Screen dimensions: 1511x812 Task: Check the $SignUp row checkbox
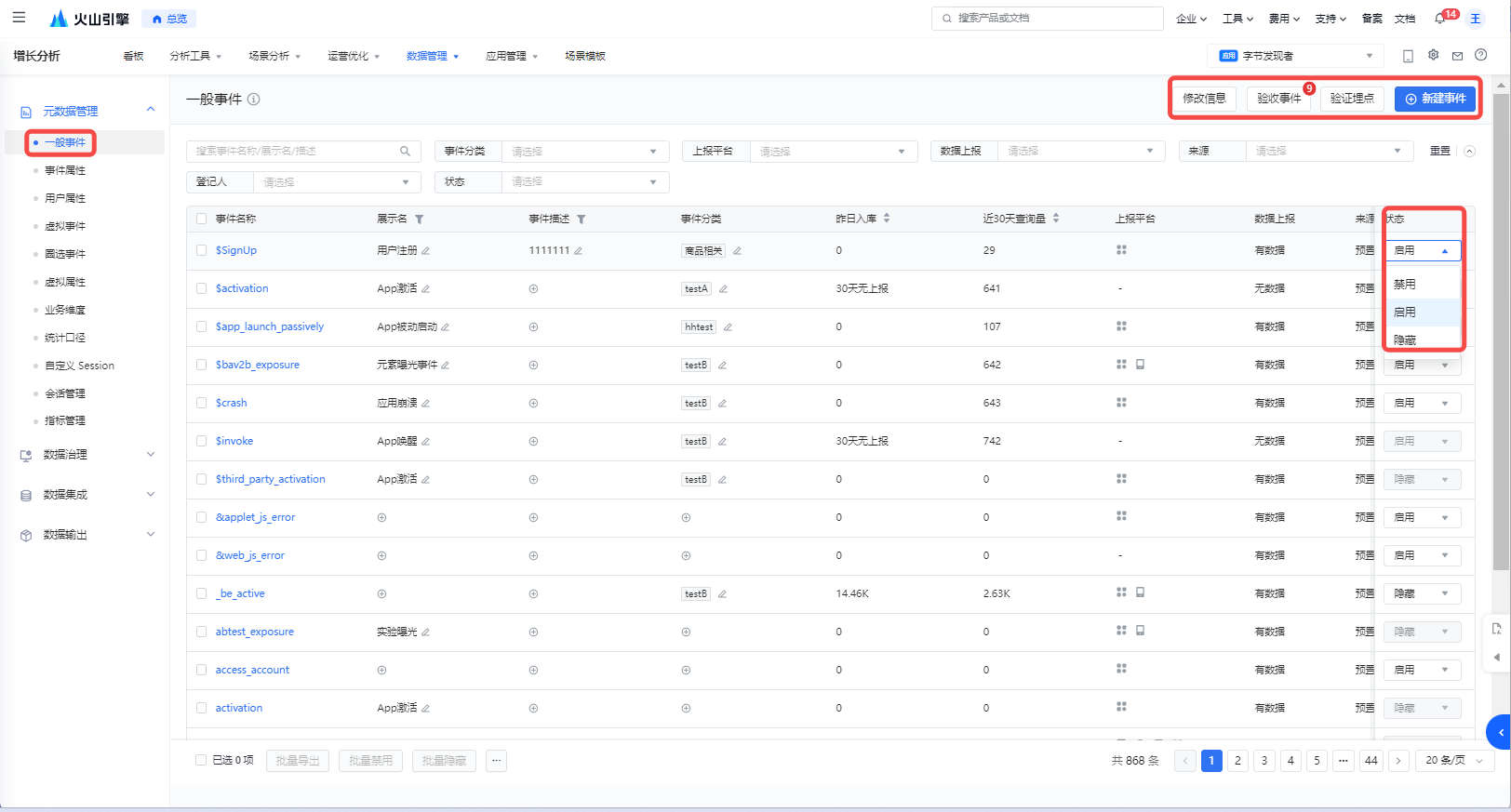(201, 250)
